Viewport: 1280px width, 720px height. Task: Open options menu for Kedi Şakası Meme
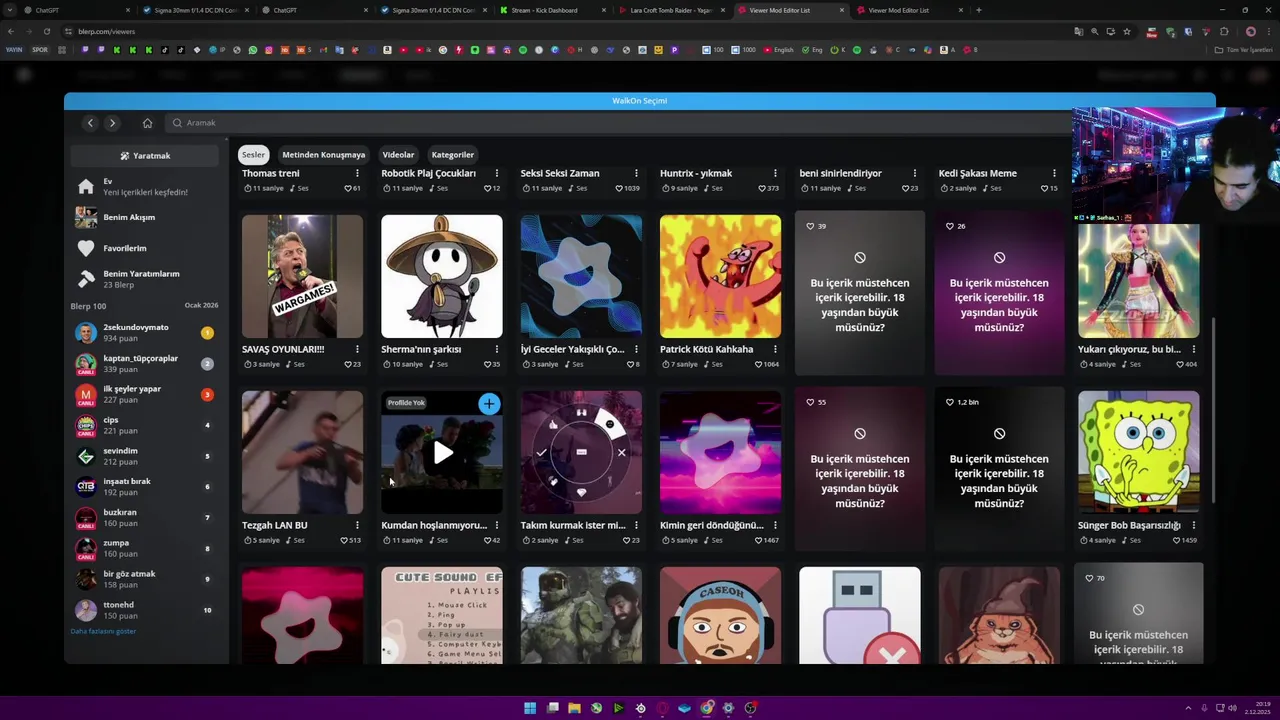coord(1054,173)
